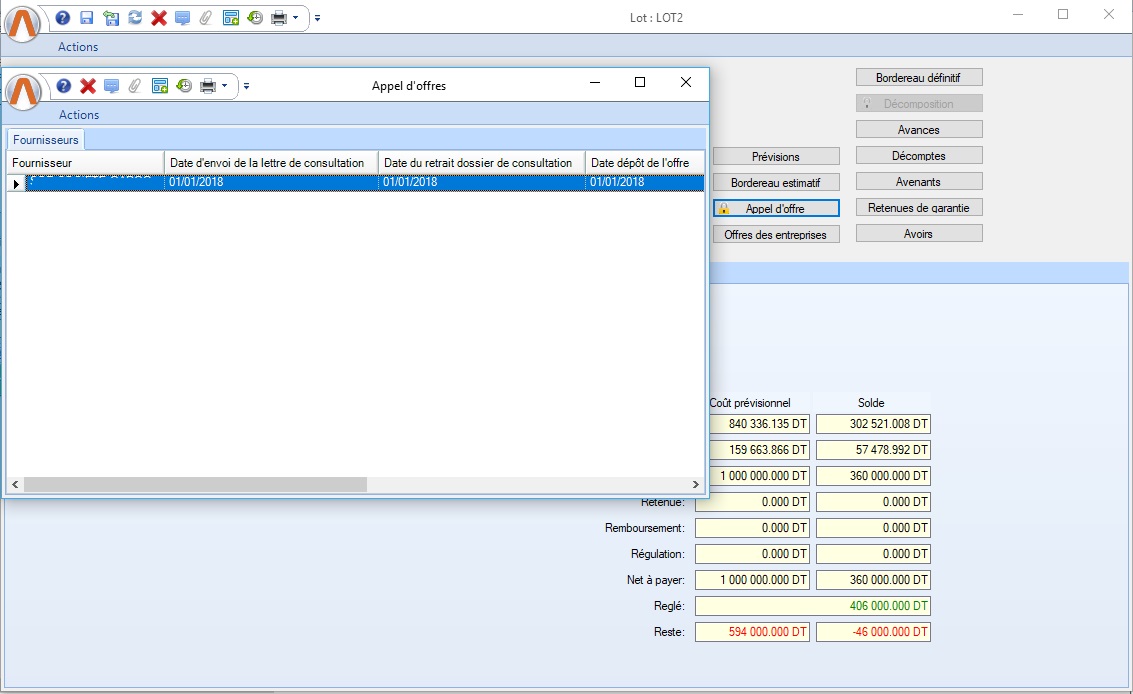Expand print dropdown arrow in Appel d'offres toolbar
This screenshot has width=1133, height=694.
coord(225,86)
